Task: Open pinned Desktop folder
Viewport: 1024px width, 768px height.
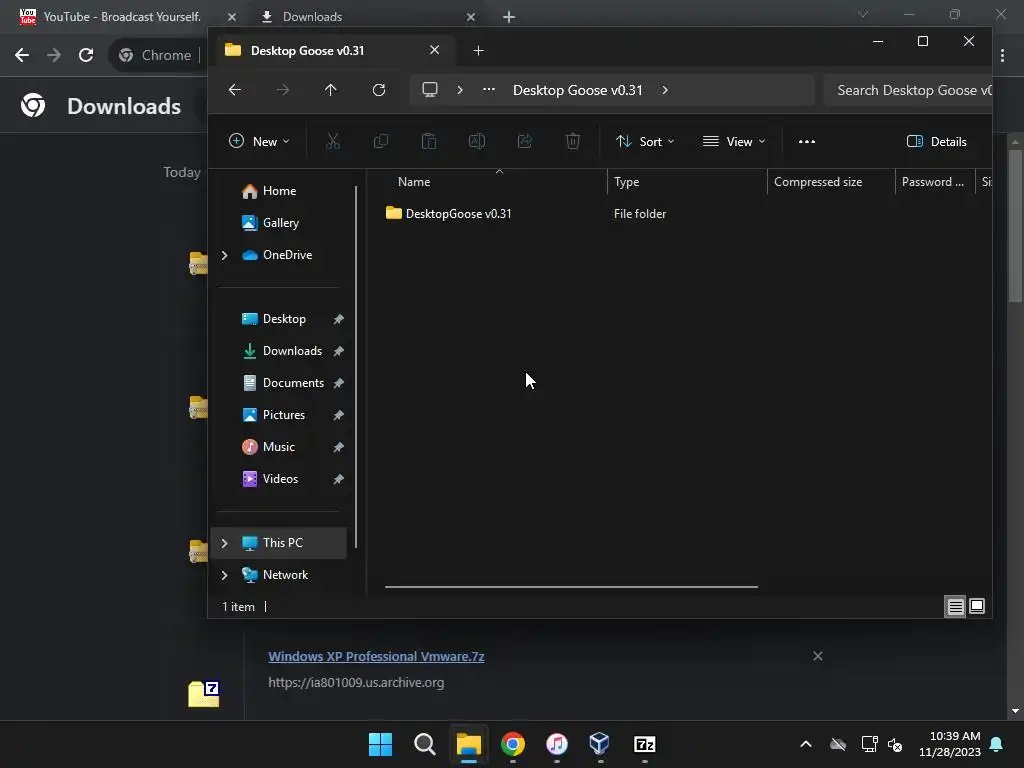Action: [284, 319]
